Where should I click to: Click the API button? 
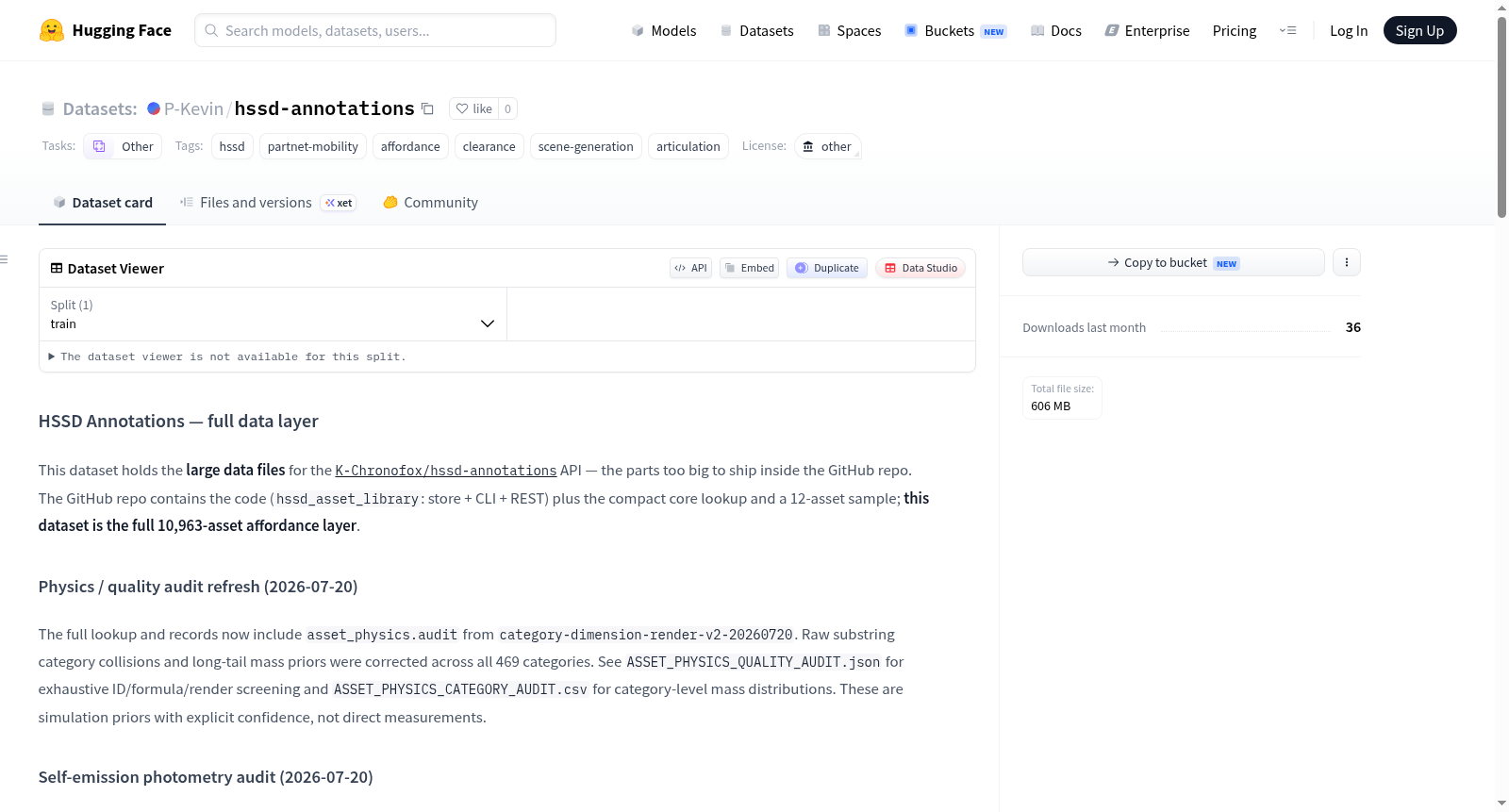click(x=690, y=268)
